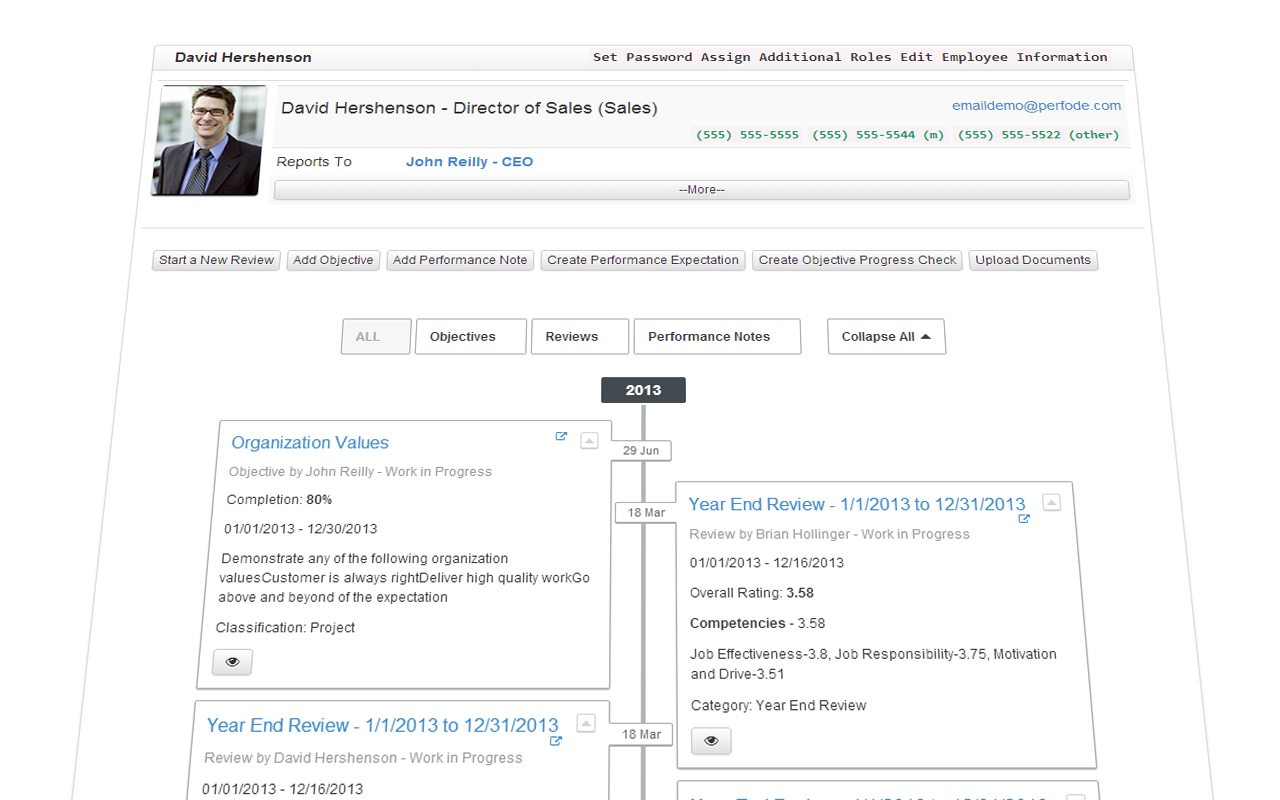Screen dimensions: 1280x800
Task: Show Performance Notes only
Action: (x=716, y=336)
